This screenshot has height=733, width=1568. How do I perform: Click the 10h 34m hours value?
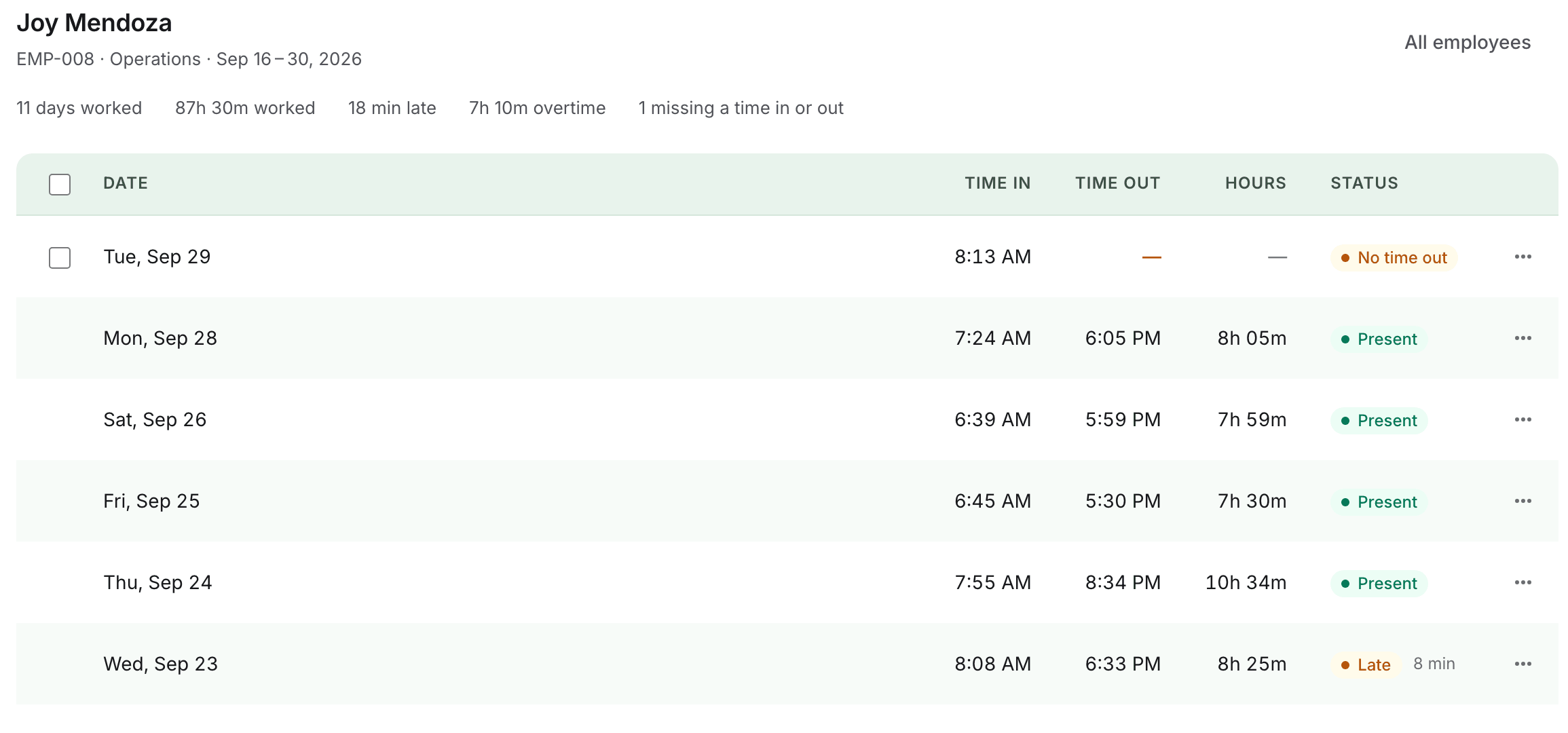pos(1246,582)
